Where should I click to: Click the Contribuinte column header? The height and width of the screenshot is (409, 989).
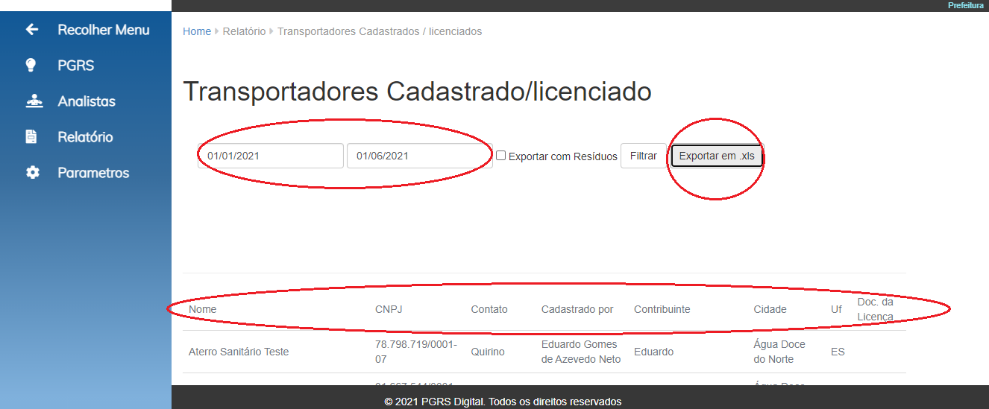(662, 310)
